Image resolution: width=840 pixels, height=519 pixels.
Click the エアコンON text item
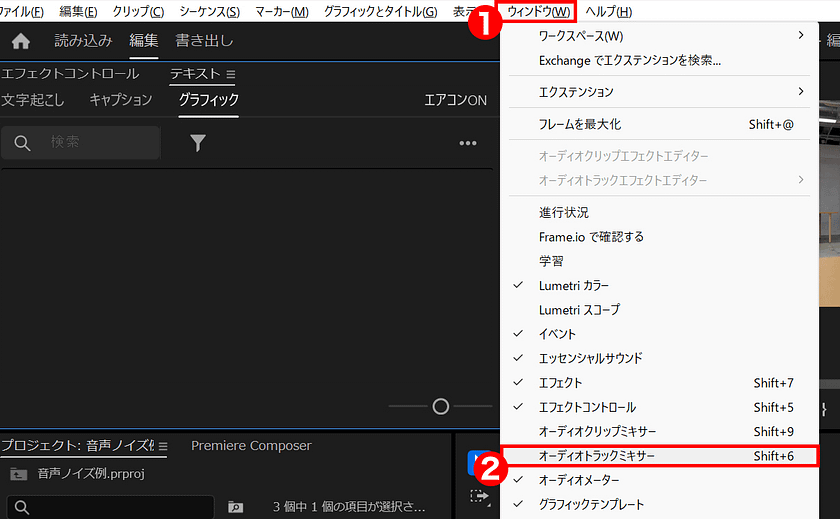[x=455, y=100]
